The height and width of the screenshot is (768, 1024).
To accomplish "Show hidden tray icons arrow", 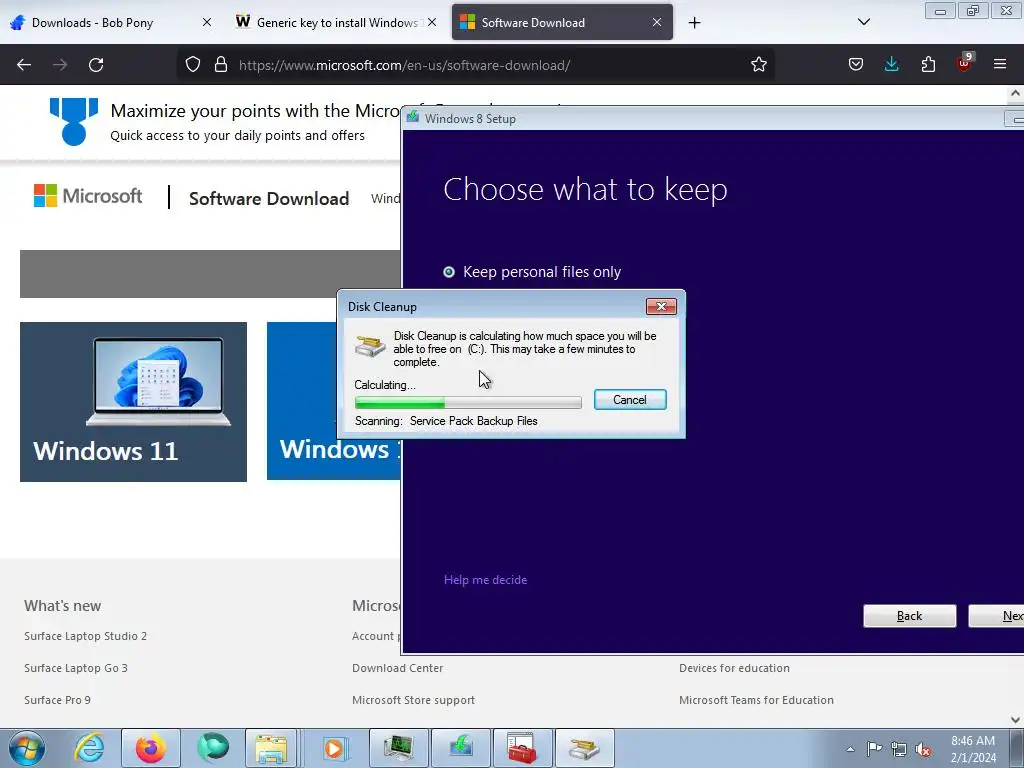I will coord(850,749).
